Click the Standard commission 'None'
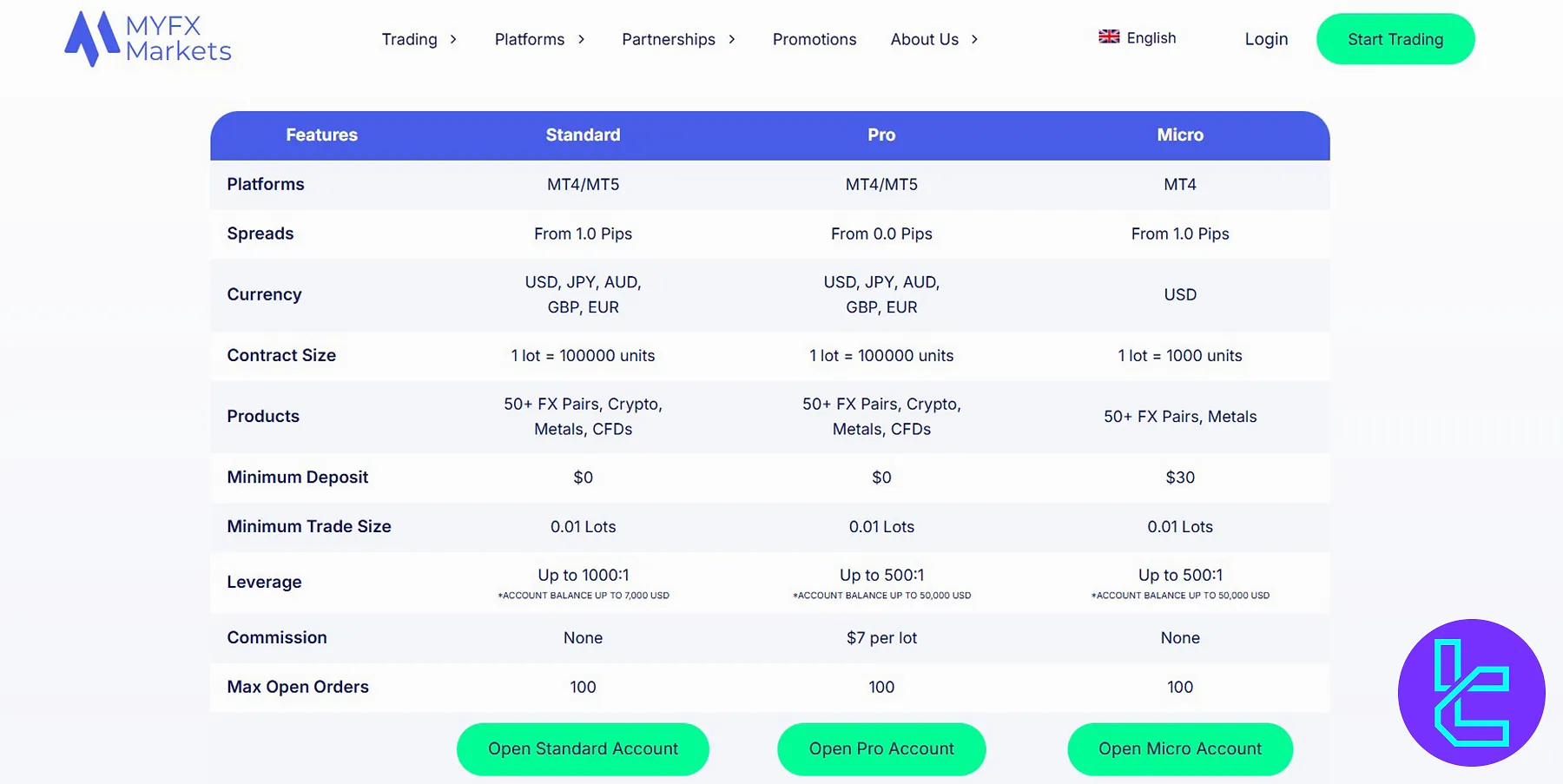1563x784 pixels. pyautogui.click(x=583, y=637)
